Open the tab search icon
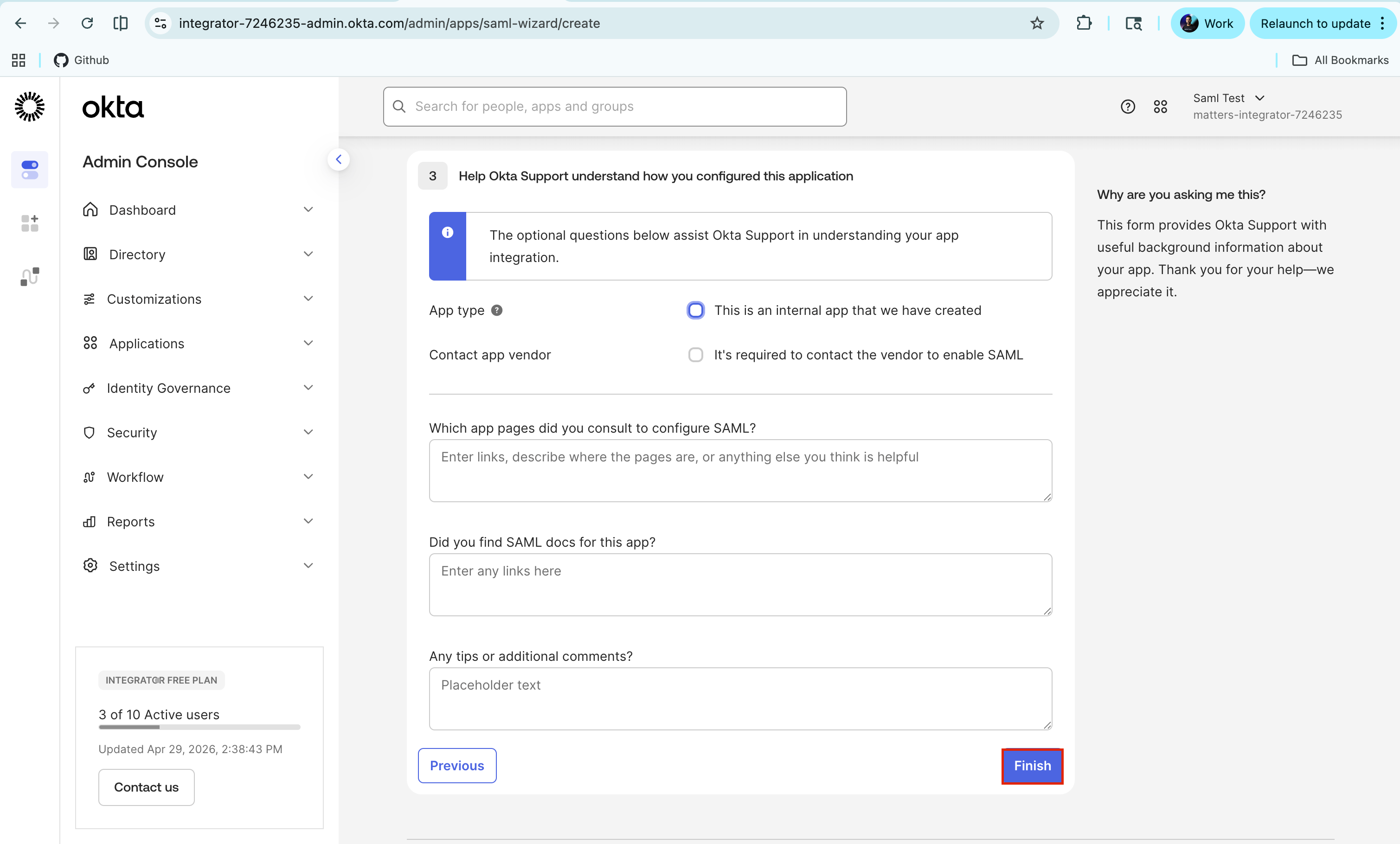Viewport: 1400px width, 844px height. 1134,23
